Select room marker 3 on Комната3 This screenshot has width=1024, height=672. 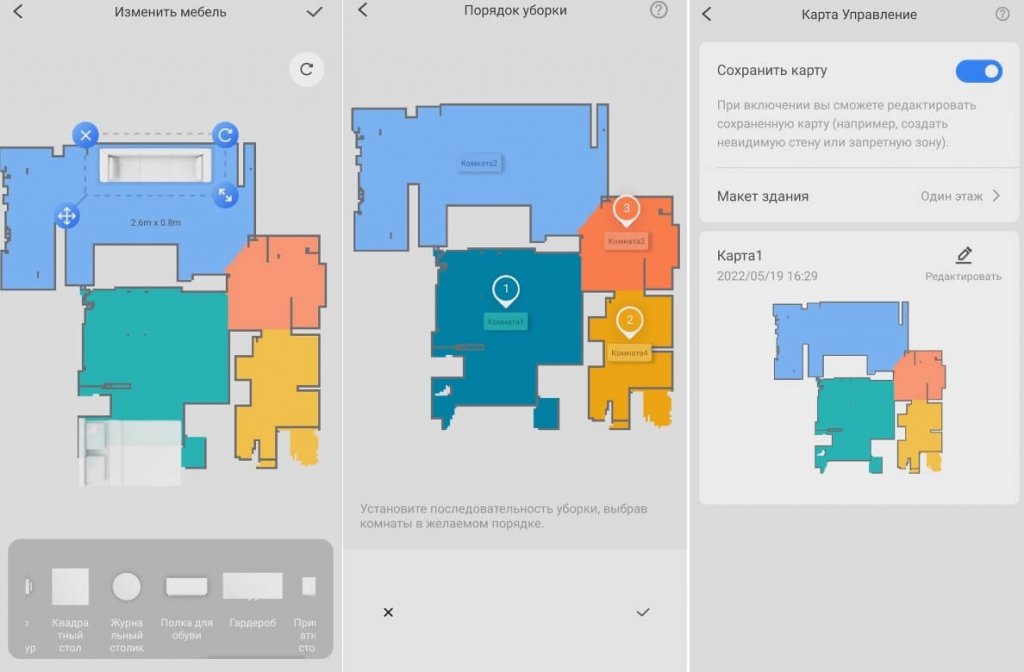(x=626, y=210)
